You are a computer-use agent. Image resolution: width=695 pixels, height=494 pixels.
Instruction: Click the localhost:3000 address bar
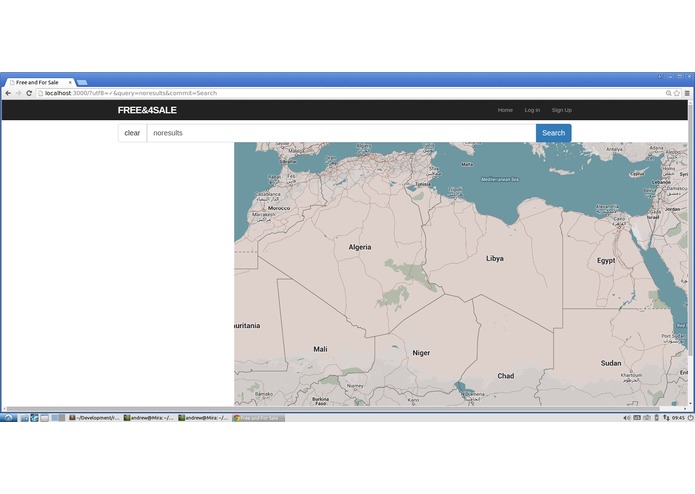(x=350, y=93)
